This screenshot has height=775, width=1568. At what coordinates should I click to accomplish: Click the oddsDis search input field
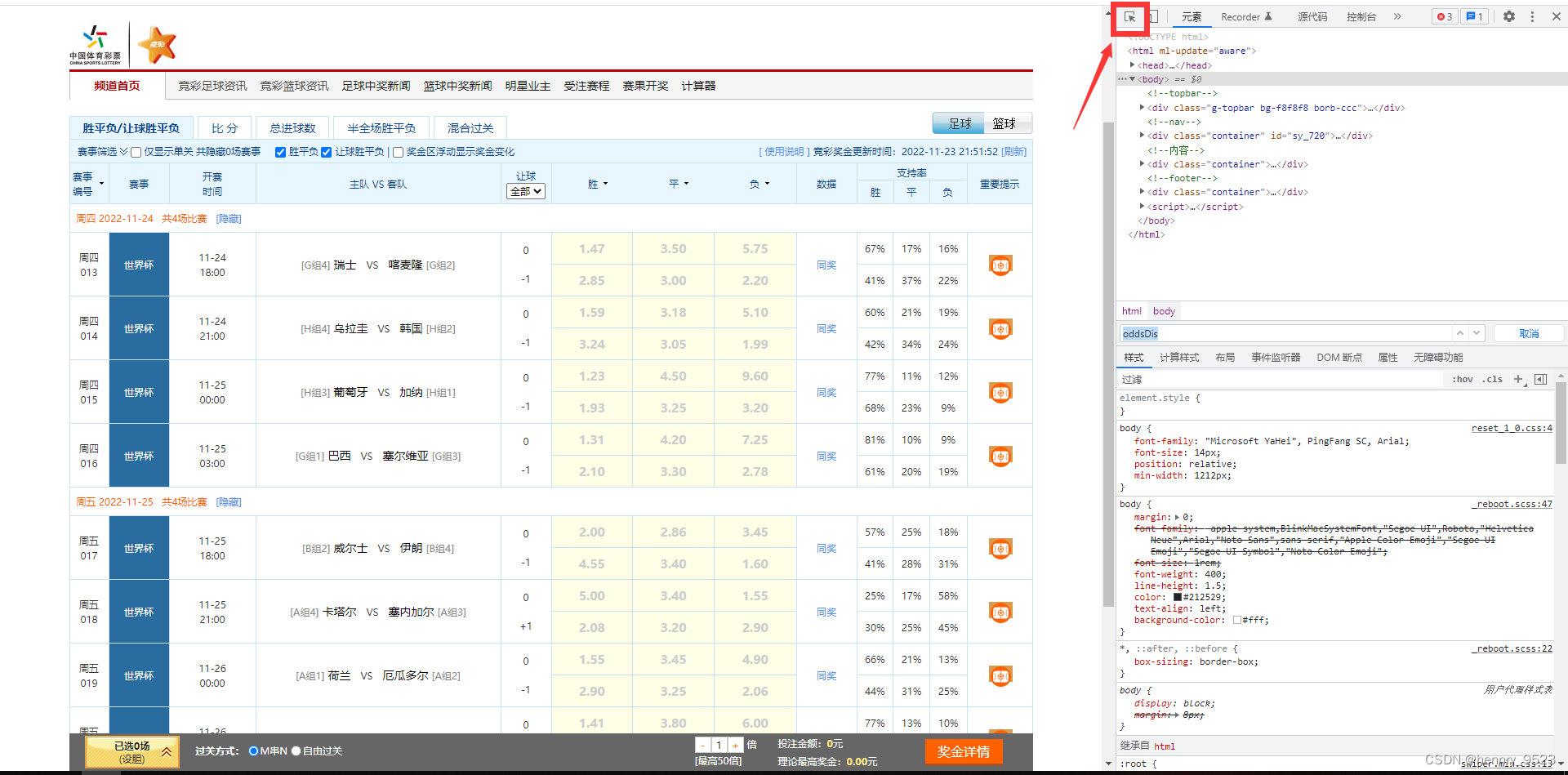1285,333
